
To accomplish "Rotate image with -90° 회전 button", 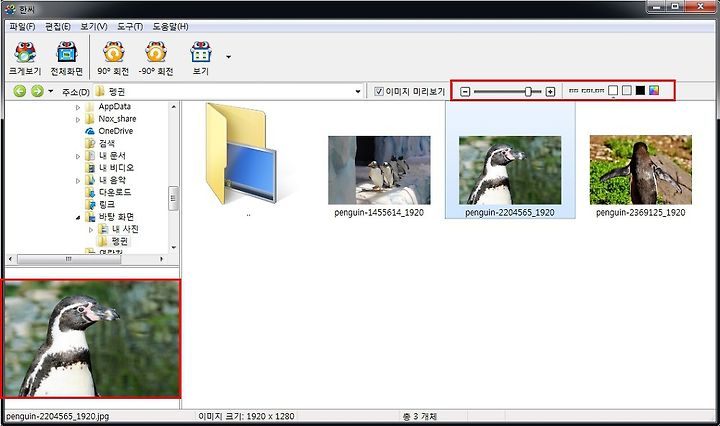I will [156, 58].
